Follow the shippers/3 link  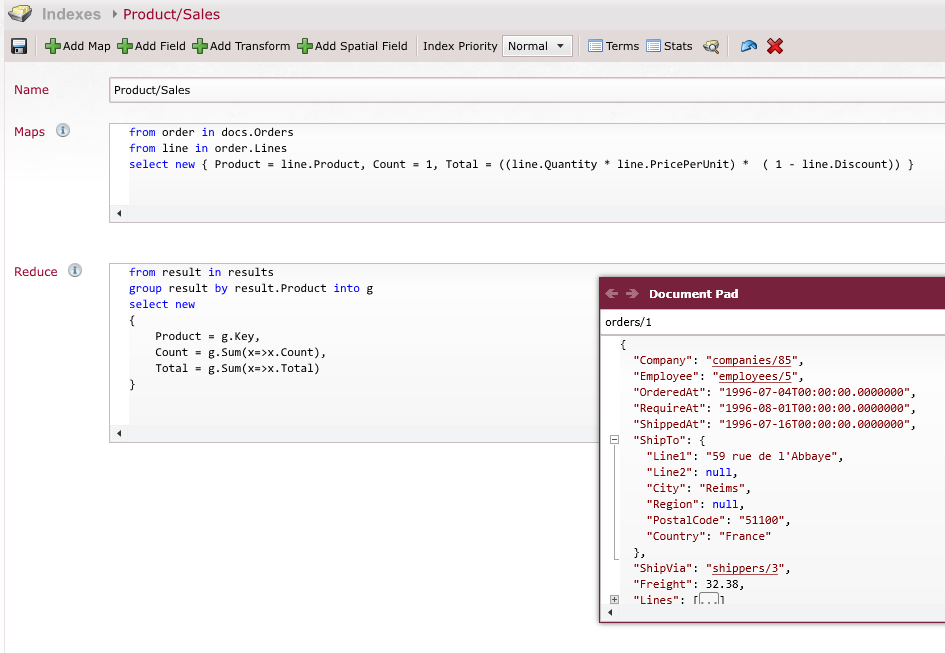(x=744, y=568)
